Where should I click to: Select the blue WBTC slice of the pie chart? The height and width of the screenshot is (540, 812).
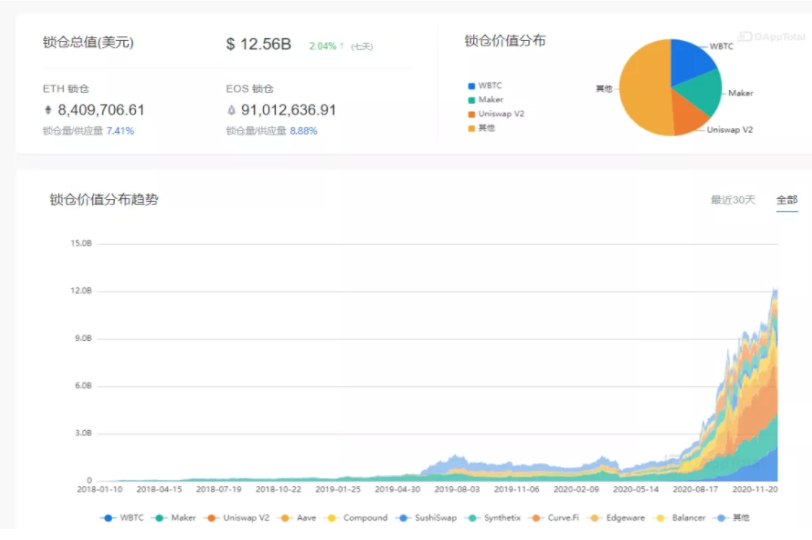pyautogui.click(x=690, y=61)
